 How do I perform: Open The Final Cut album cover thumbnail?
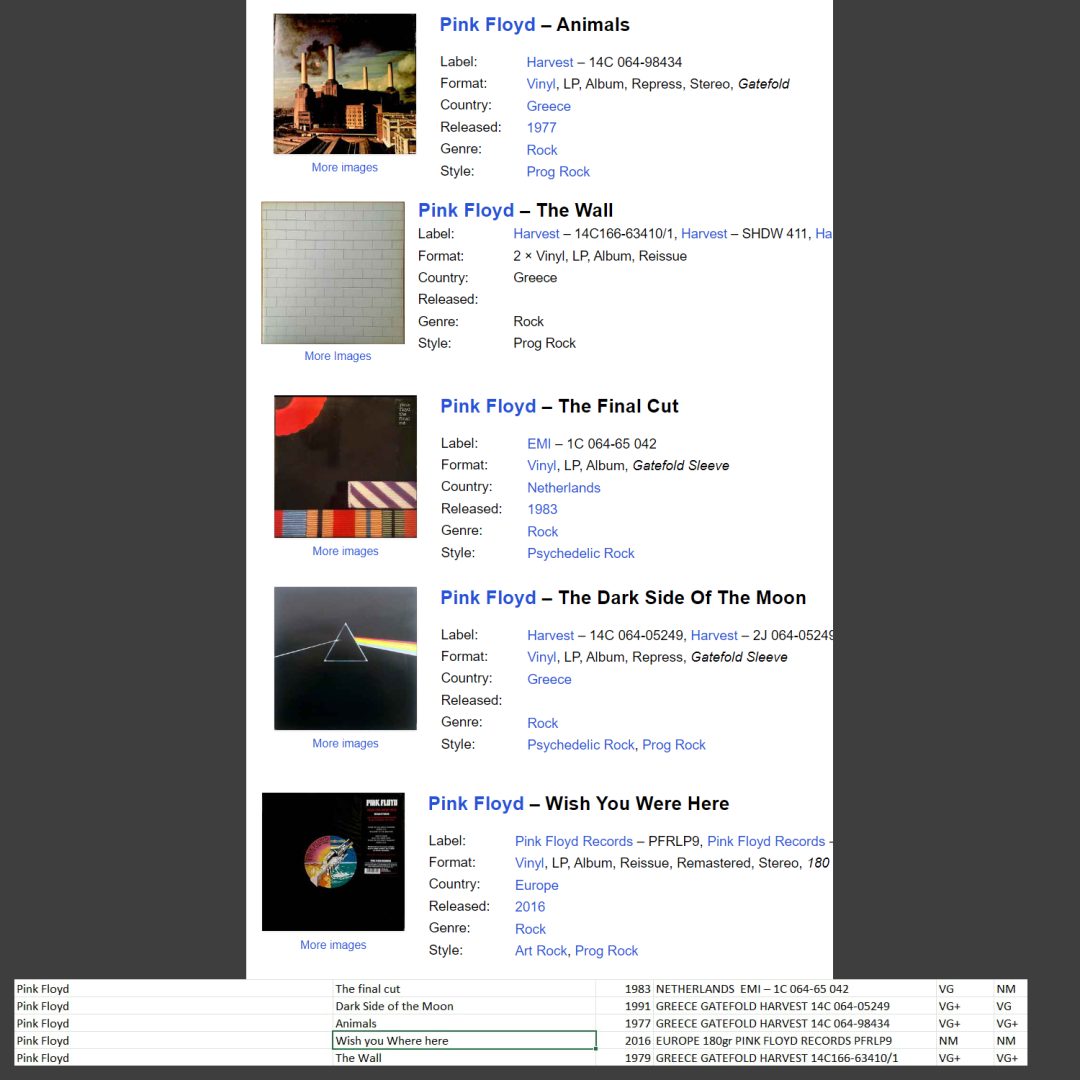tap(345, 466)
